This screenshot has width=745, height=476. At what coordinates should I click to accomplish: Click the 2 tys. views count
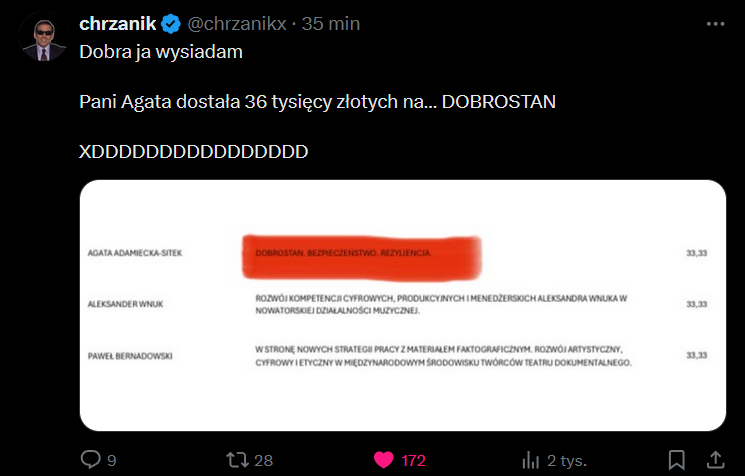click(x=567, y=461)
